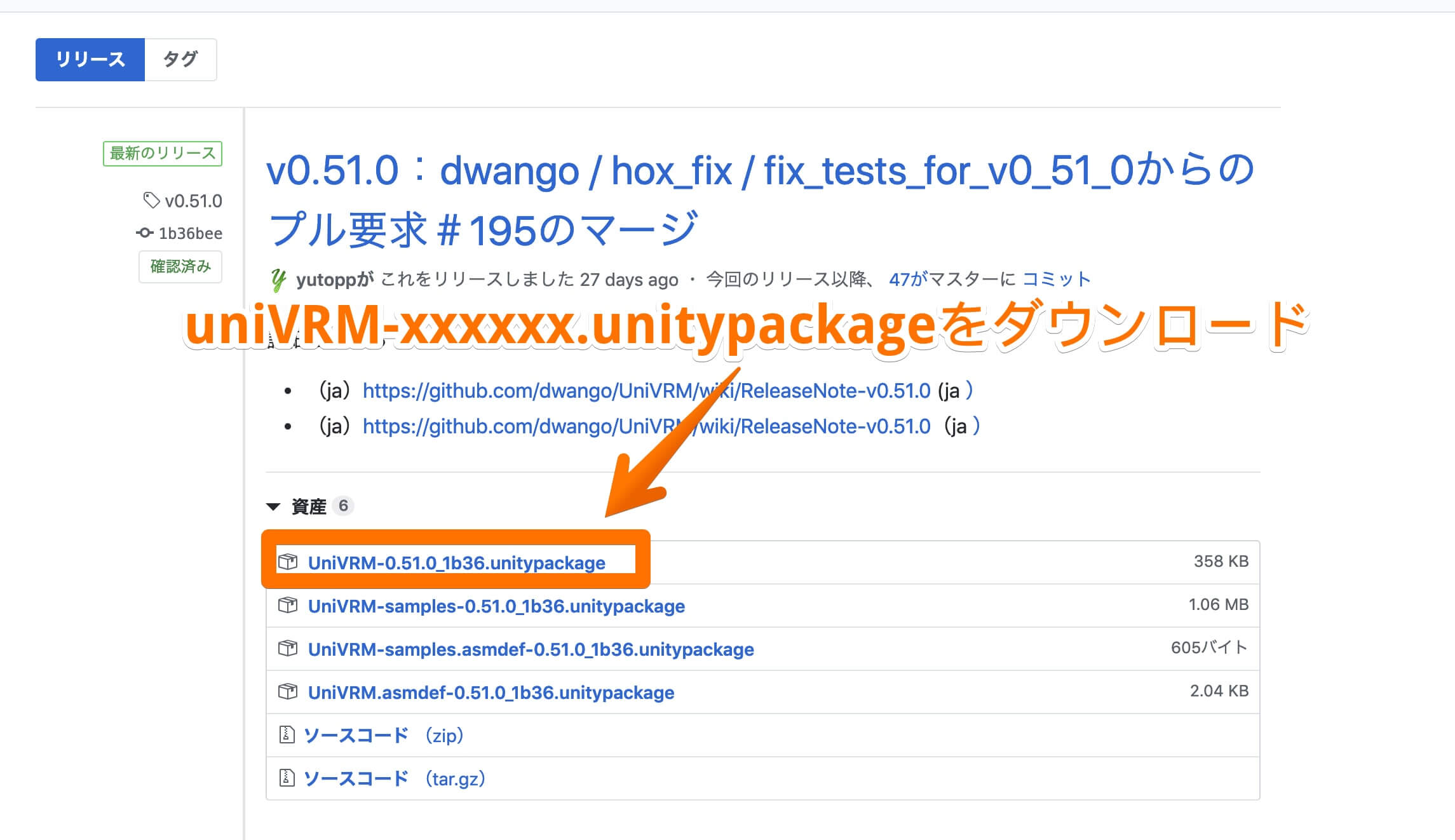The width and height of the screenshot is (1455, 840).
Task: Click package icon for UniVRM-0.51.0_1b36.unitypackage
Action: click(288, 562)
